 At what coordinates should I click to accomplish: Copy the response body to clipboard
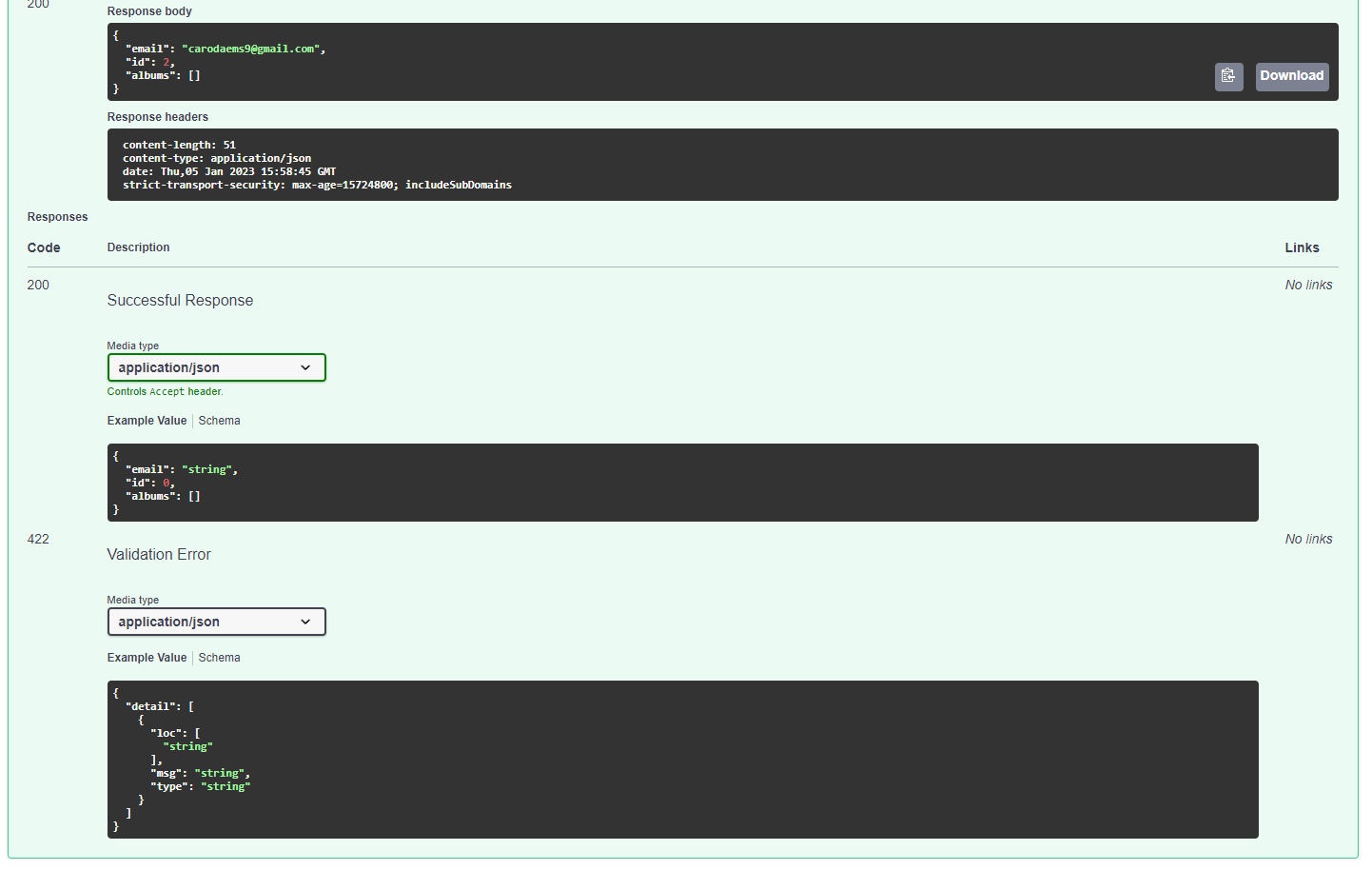(1228, 76)
